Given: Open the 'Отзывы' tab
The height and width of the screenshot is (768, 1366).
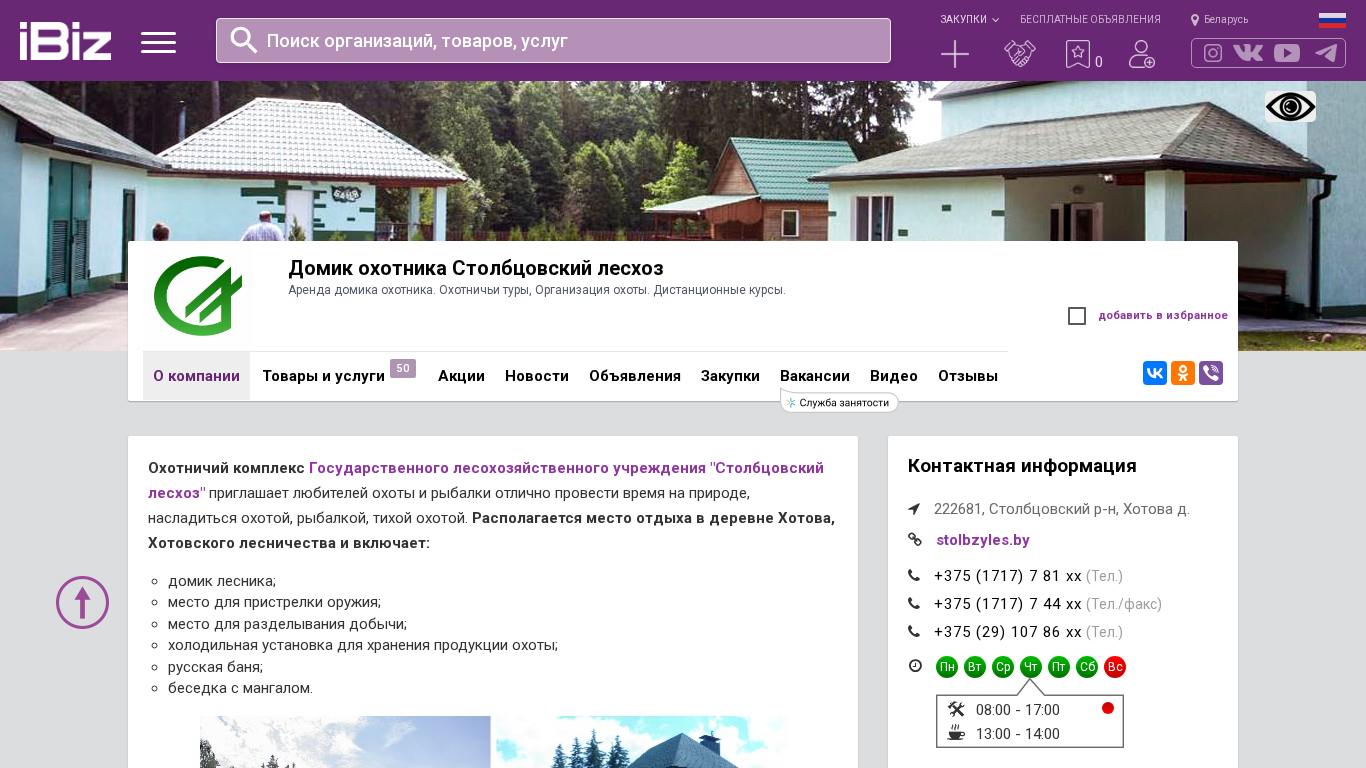Looking at the screenshot, I should (968, 376).
